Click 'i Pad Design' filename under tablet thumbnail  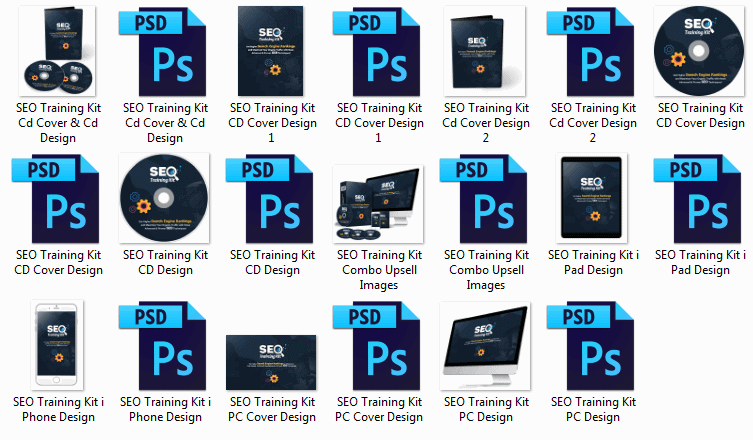(593, 262)
